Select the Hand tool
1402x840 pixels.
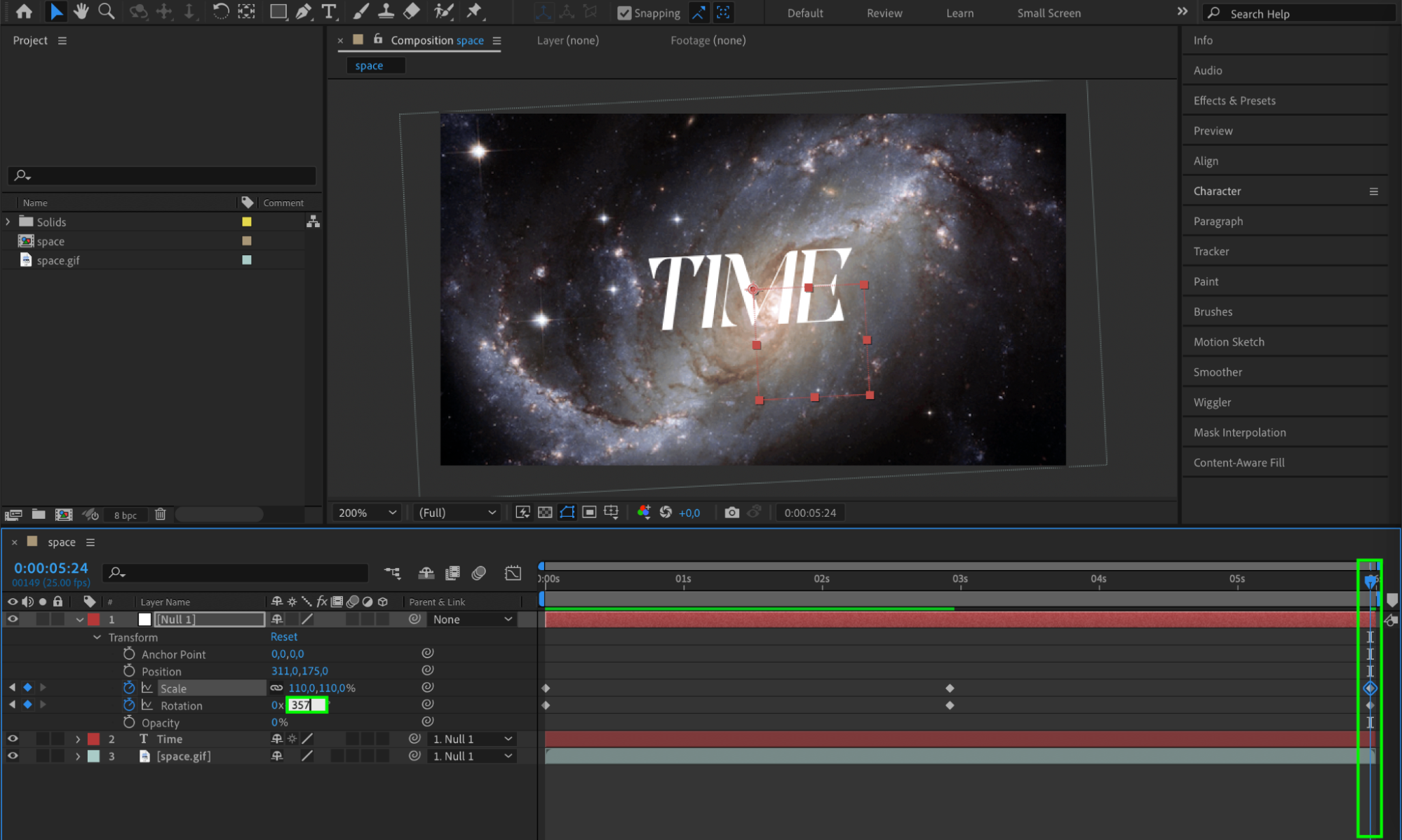[x=81, y=11]
